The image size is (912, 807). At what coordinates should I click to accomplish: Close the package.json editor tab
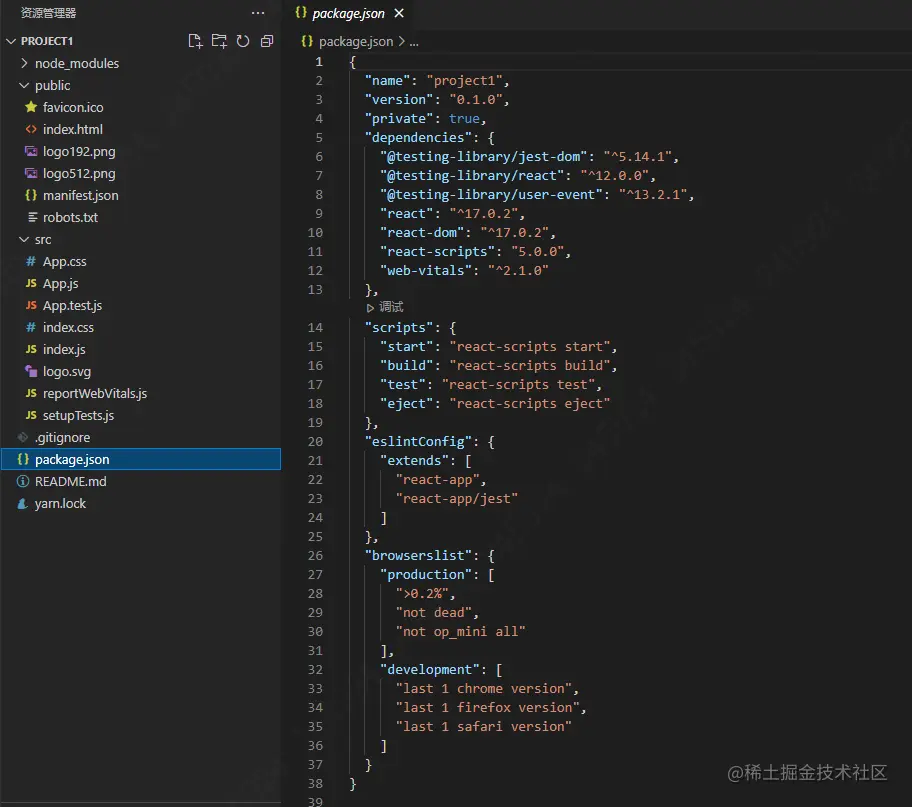pyautogui.click(x=399, y=13)
